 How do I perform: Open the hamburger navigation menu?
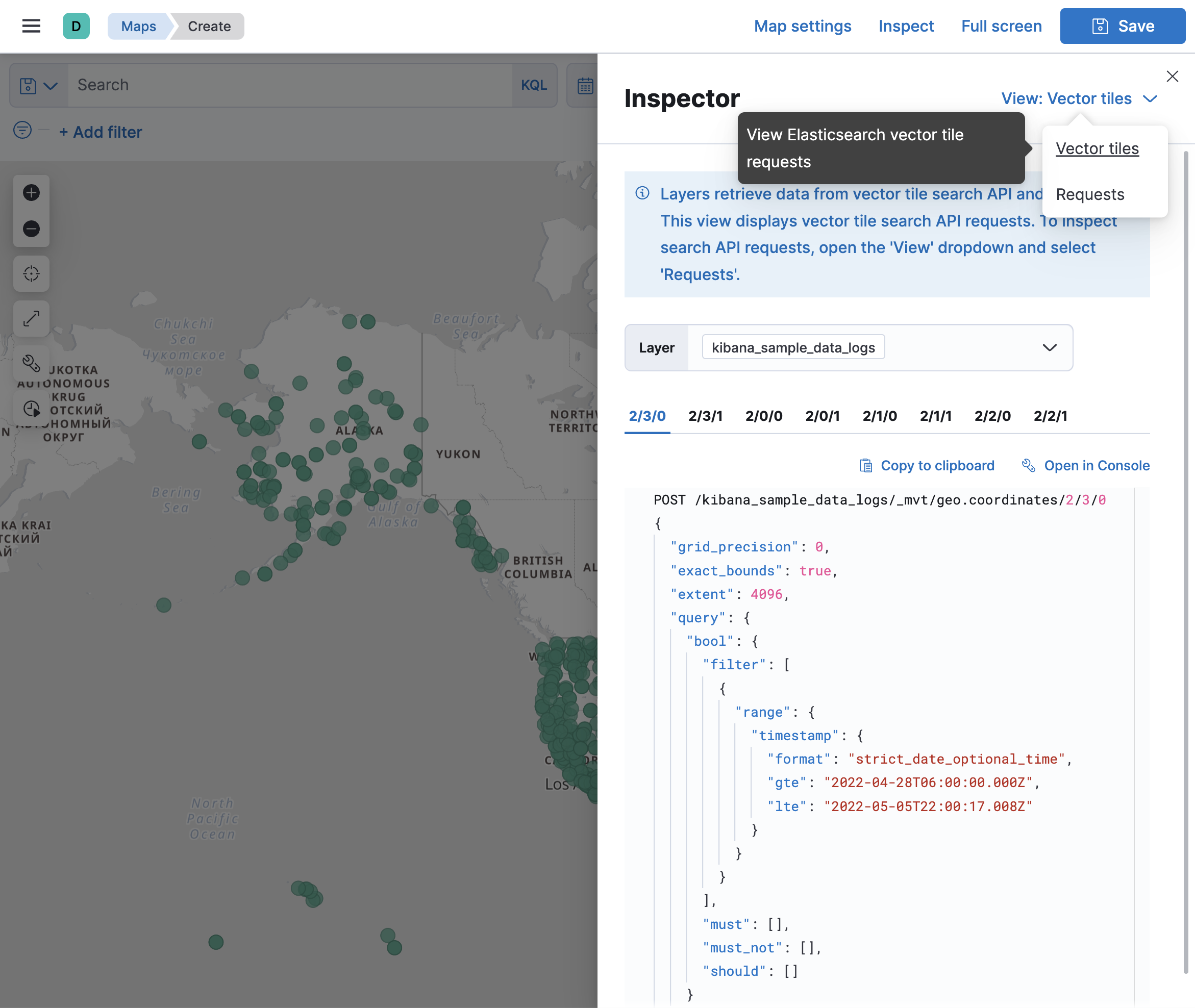click(x=32, y=27)
